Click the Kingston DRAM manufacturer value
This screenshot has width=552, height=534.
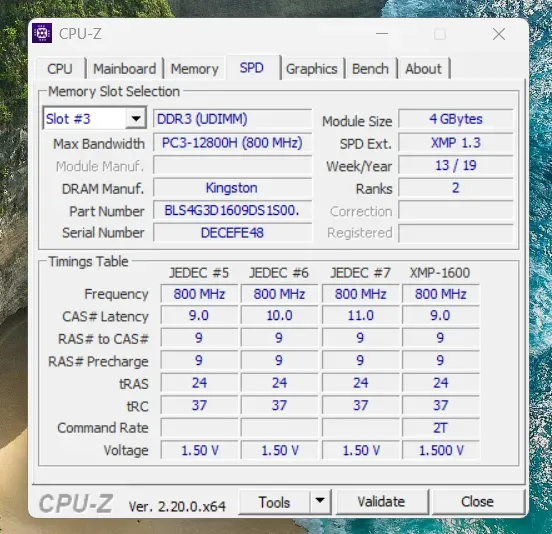click(232, 188)
